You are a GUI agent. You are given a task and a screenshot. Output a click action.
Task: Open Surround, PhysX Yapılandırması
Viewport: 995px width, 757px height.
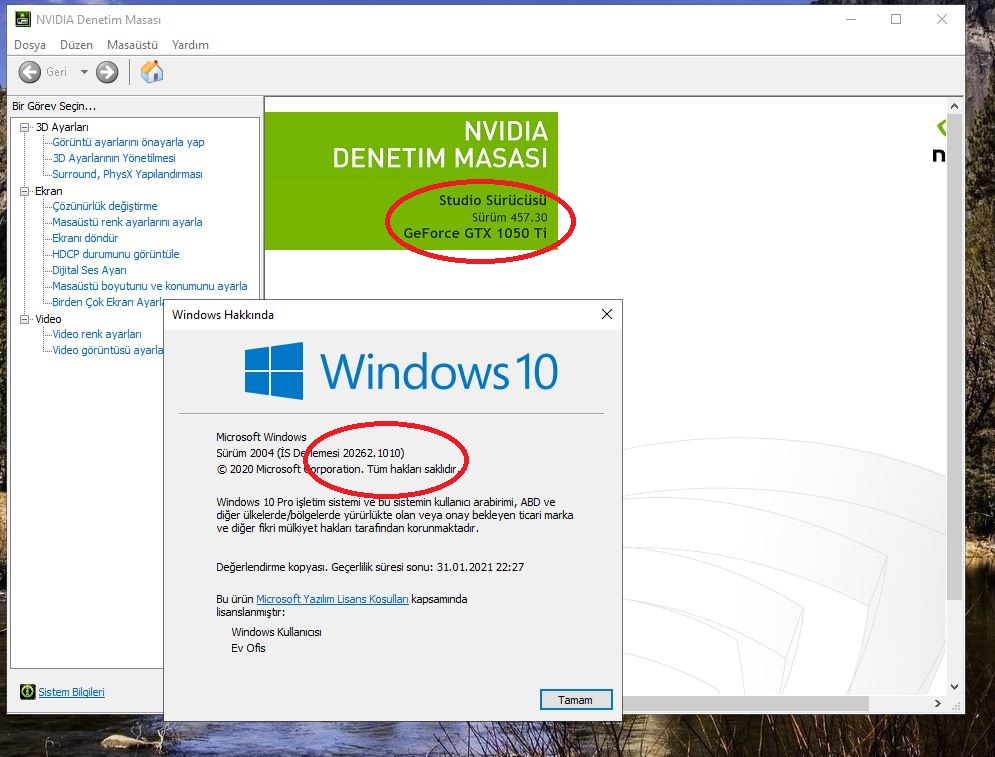pos(127,174)
